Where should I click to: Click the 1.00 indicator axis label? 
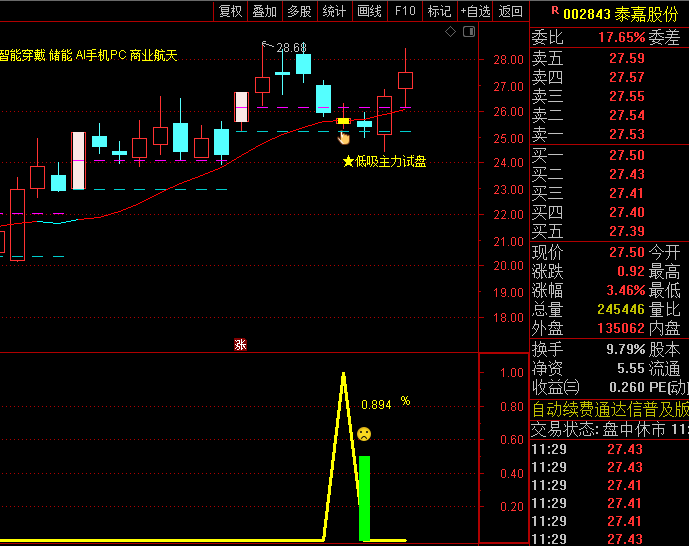click(x=512, y=373)
